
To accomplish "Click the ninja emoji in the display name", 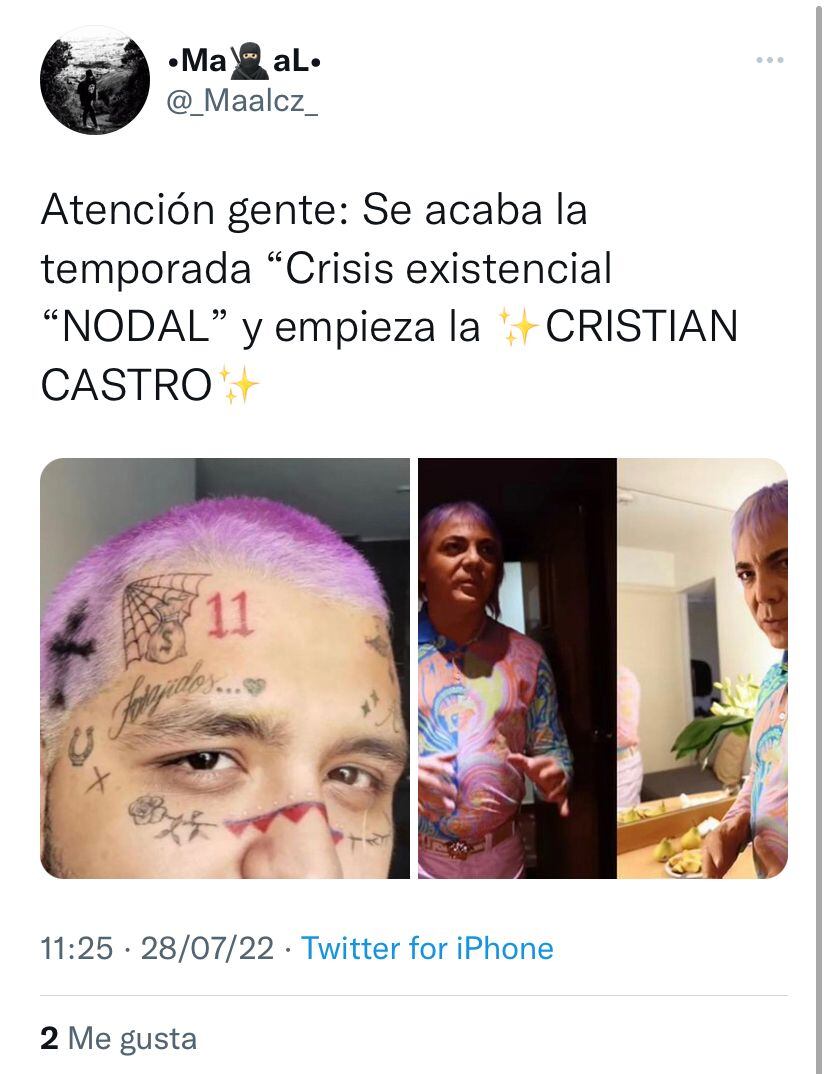I will click(249, 61).
